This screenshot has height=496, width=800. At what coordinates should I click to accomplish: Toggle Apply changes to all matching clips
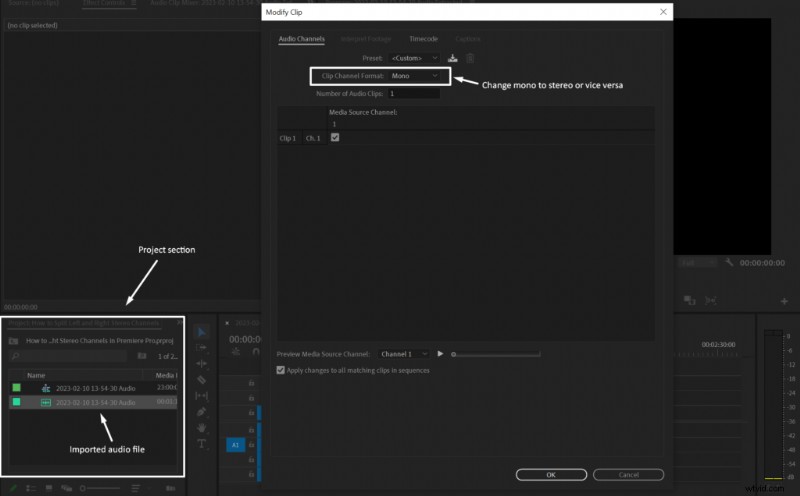click(281, 370)
